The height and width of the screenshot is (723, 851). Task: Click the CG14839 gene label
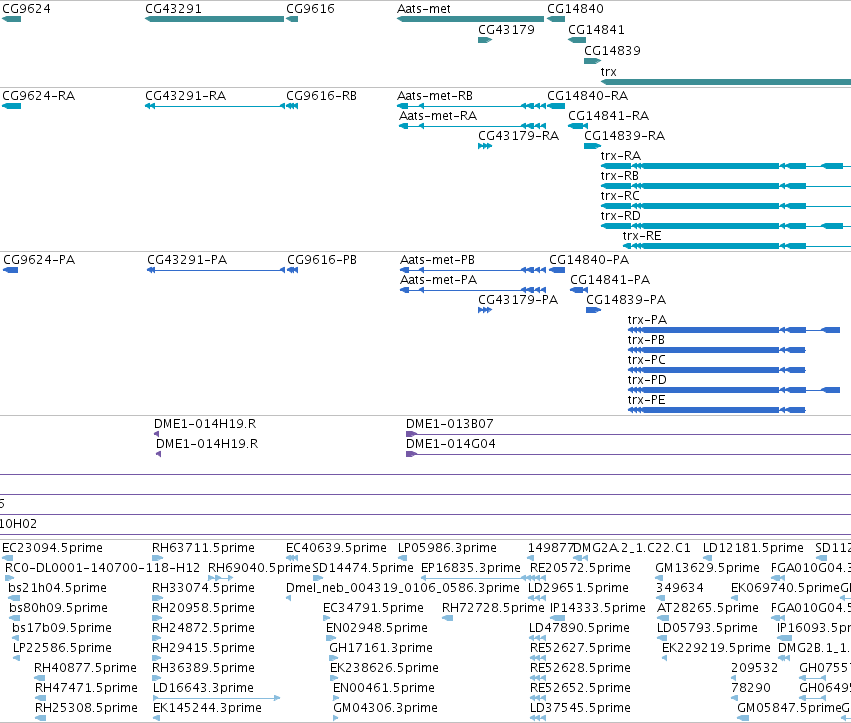(612, 50)
